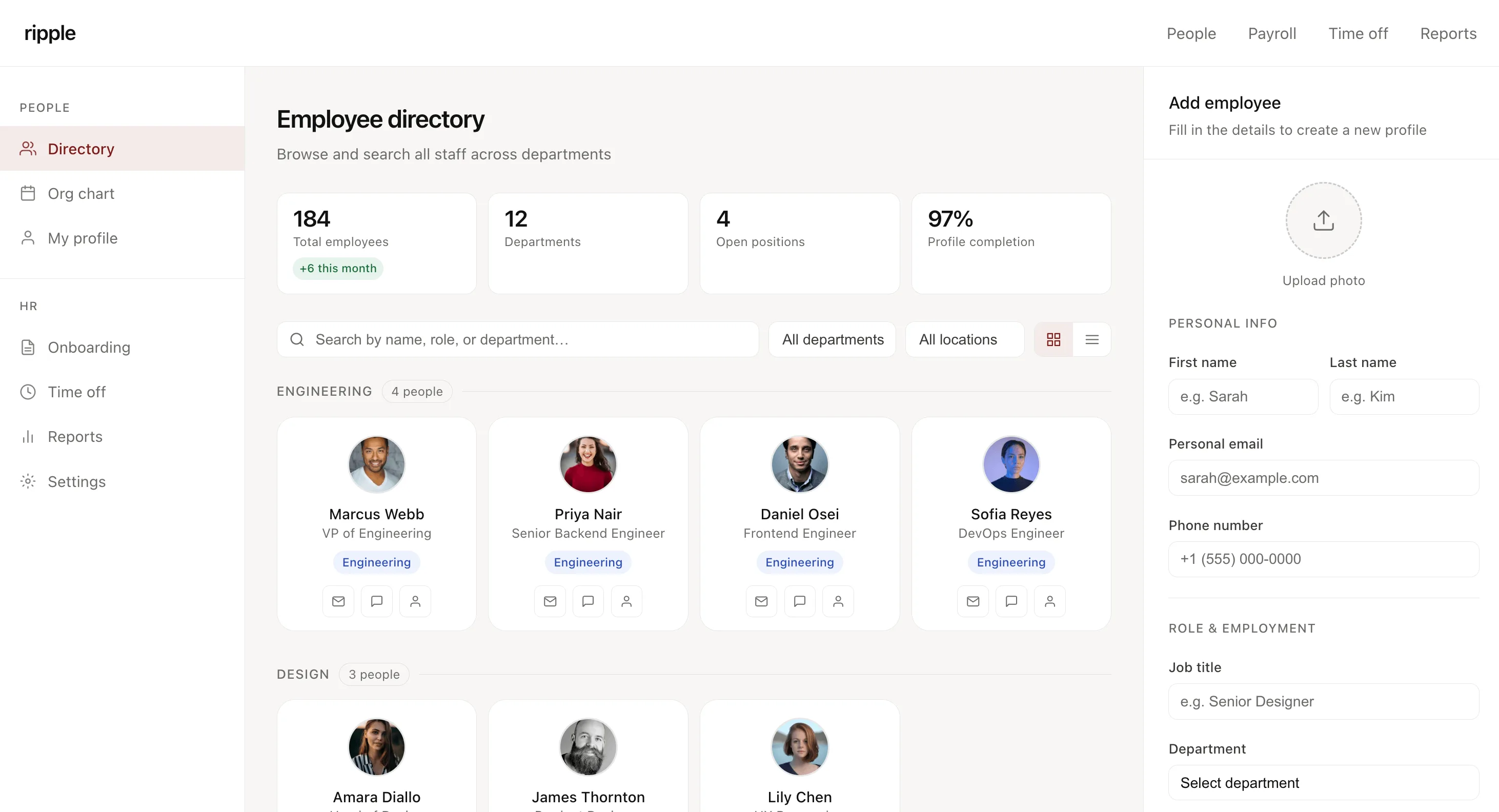Email Sofia Reyes using the envelope icon

pos(973,601)
